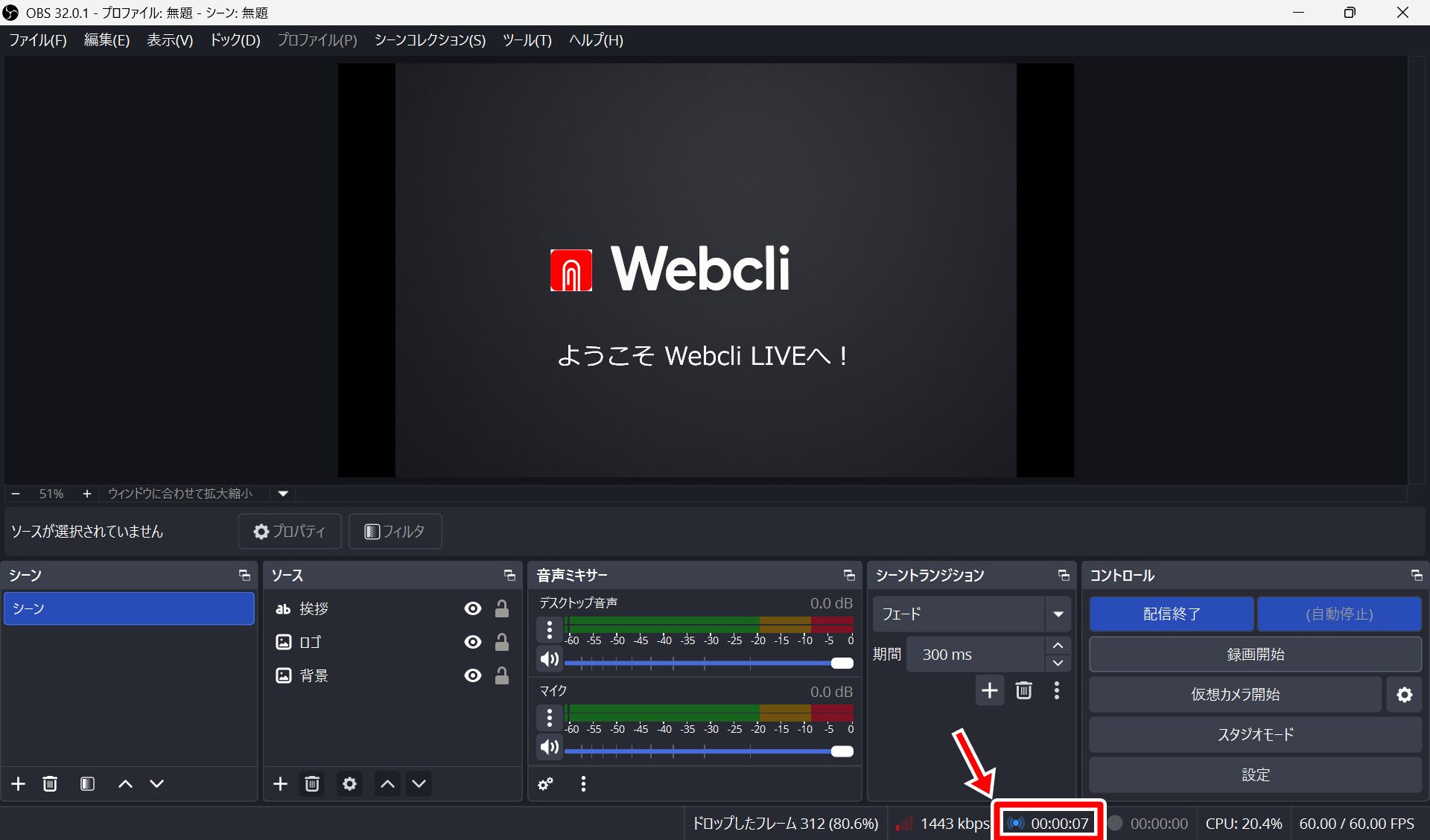
Task: Open the フェード transition dropdown
Action: [x=1058, y=614]
